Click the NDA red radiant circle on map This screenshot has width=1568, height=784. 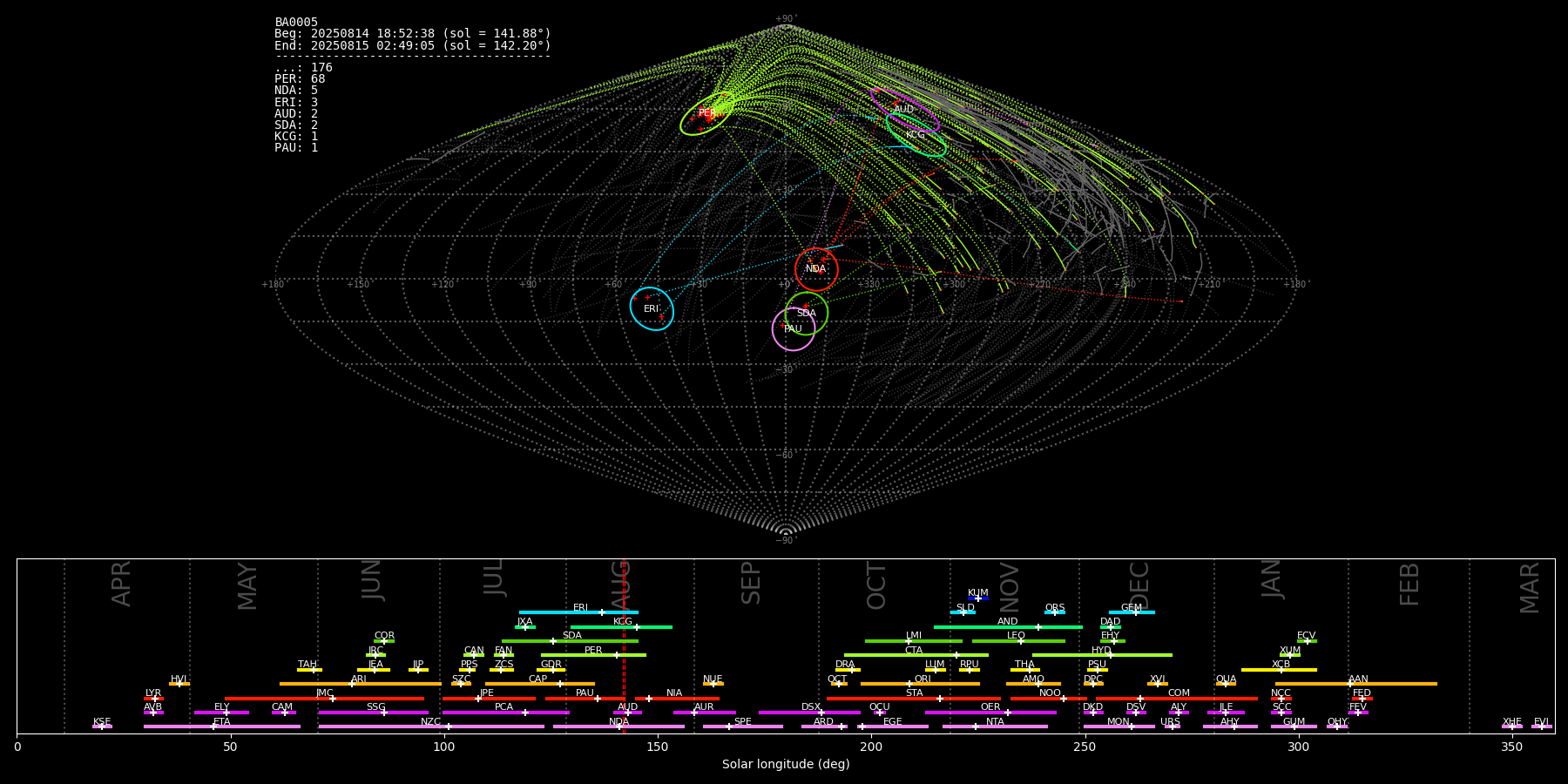816,269
